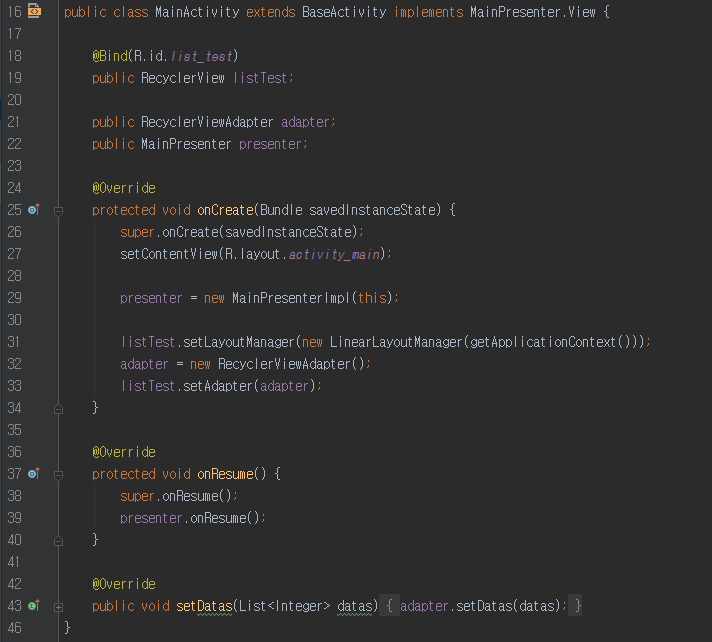Click super.onResume() on line 38

tap(176, 496)
